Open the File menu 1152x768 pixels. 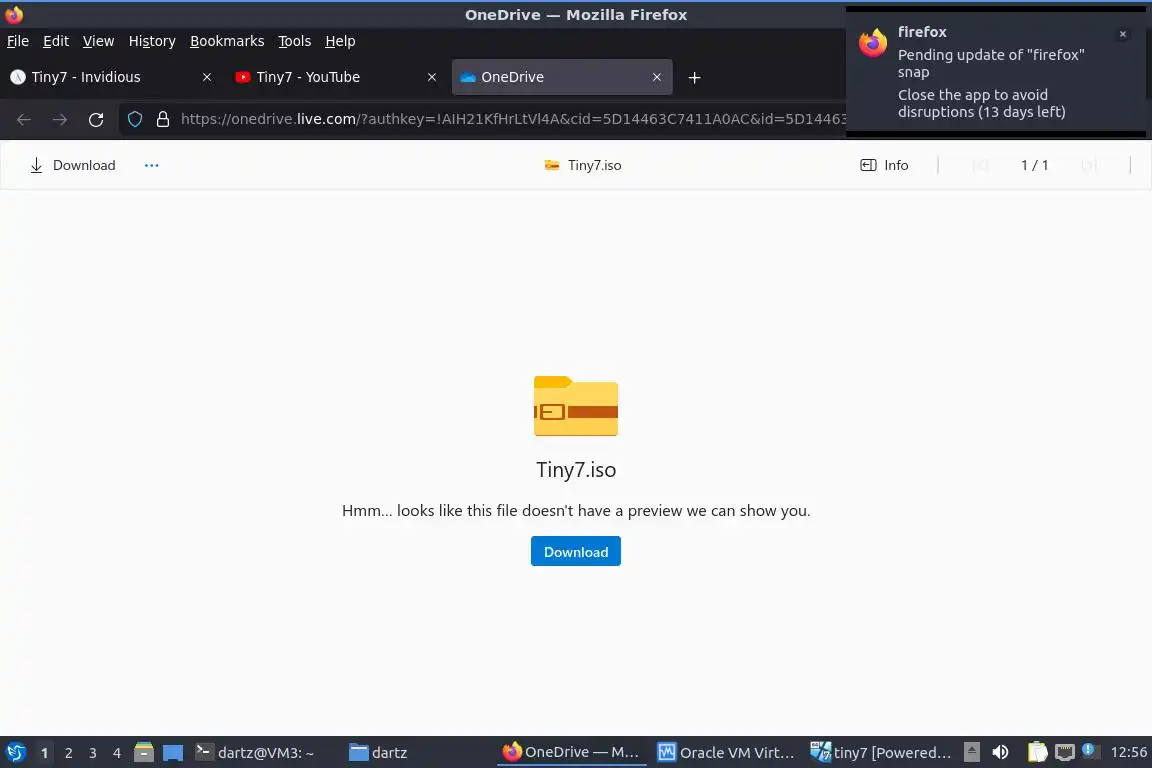[x=18, y=41]
